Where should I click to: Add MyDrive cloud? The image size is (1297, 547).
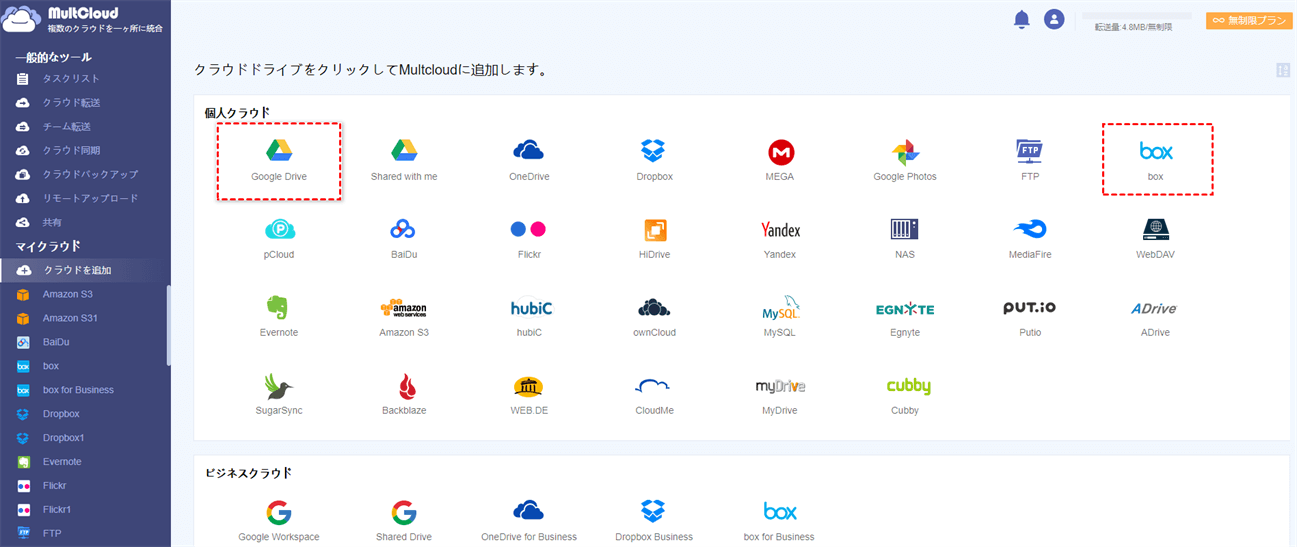[780, 395]
